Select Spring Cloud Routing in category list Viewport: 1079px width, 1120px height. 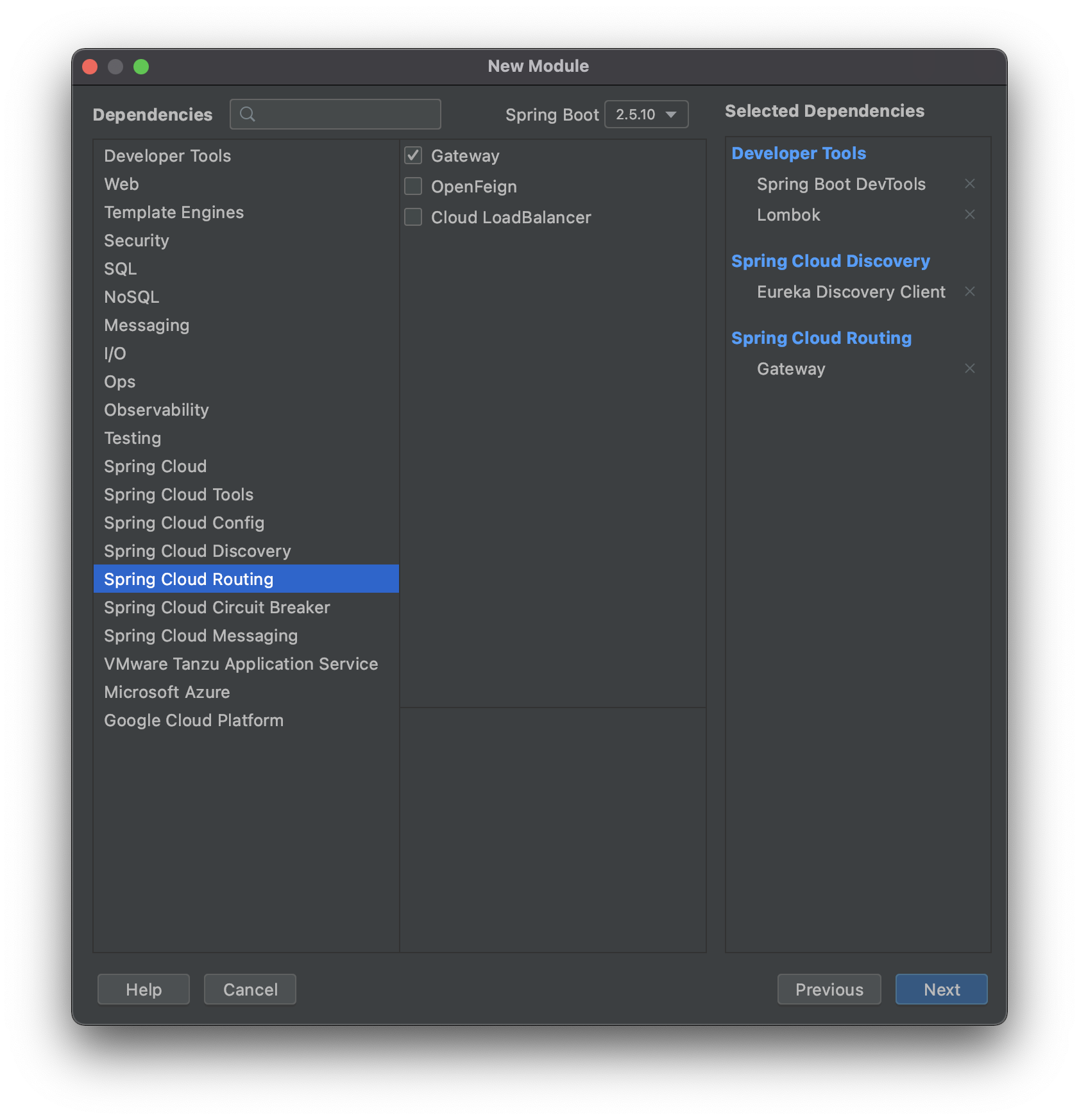pos(246,579)
